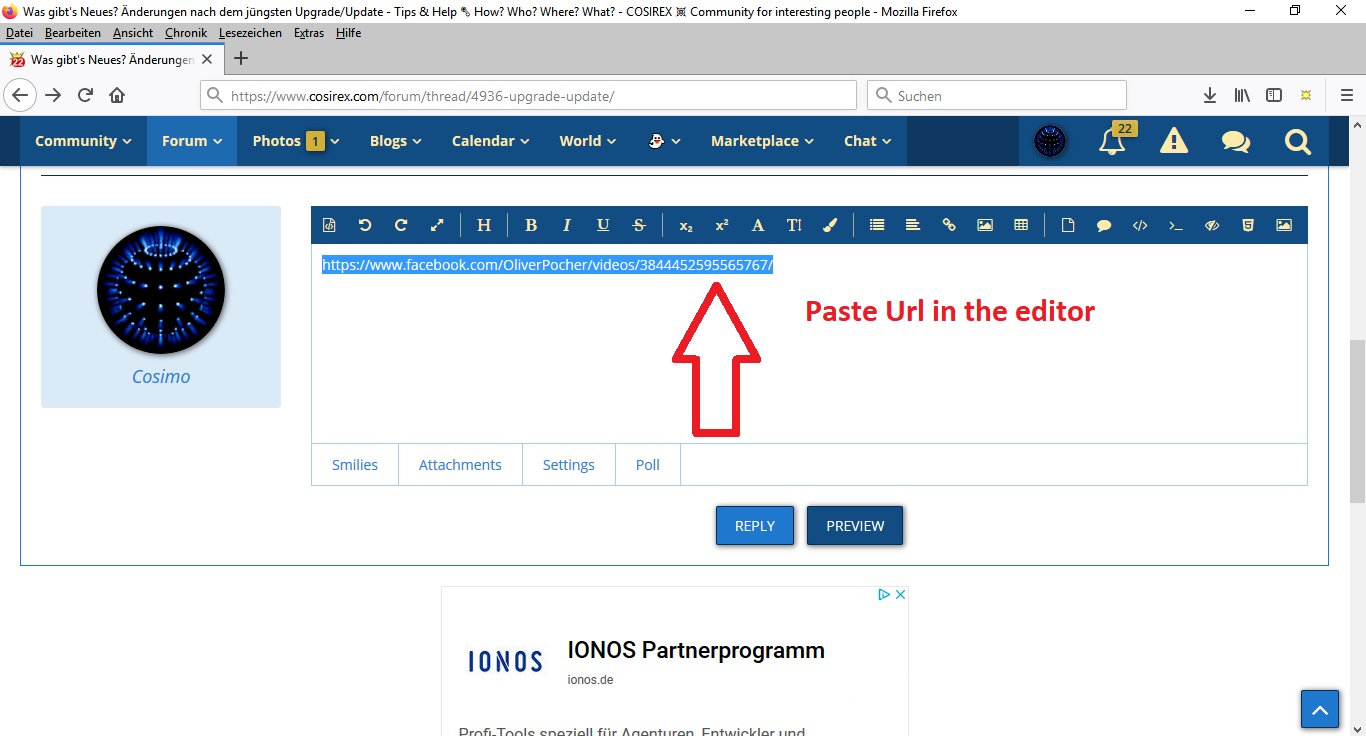The image size is (1366, 736).
Task: Click the insert link icon
Action: coord(949,225)
